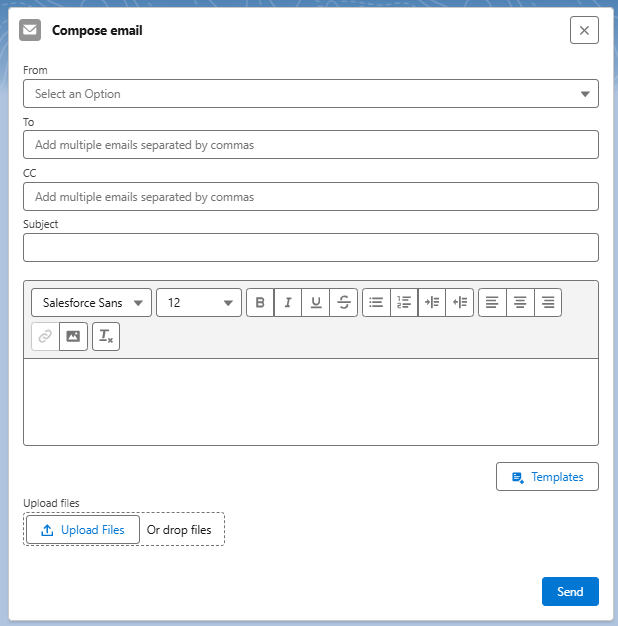The width and height of the screenshot is (618, 626).
Task: Open the Templates picker
Action: pos(547,477)
